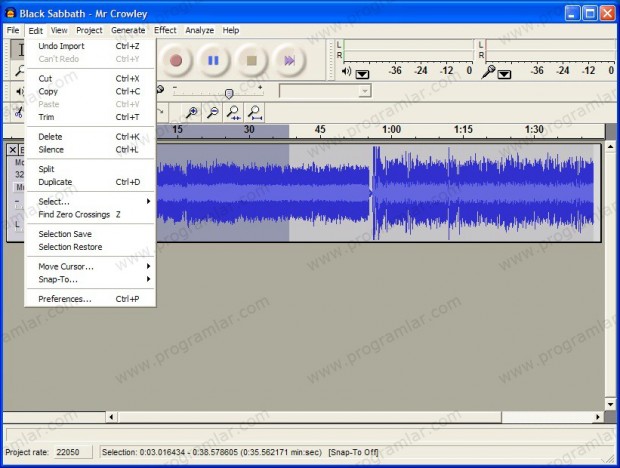620x468 pixels.
Task: Click the horizontal scrollbar left arrow
Action: pyautogui.click(x=111, y=417)
